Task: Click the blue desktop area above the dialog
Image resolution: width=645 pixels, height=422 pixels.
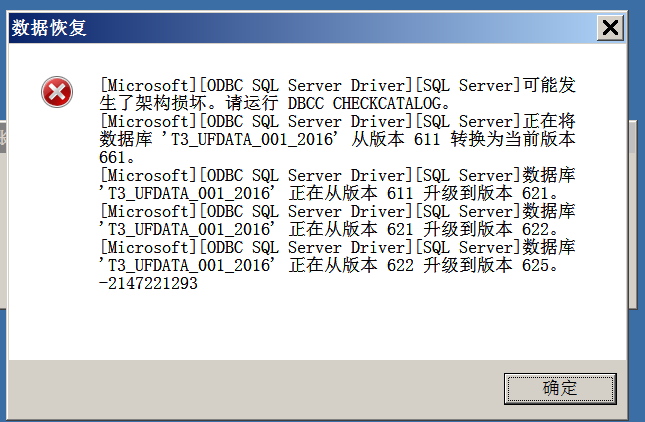Action: coord(322,5)
